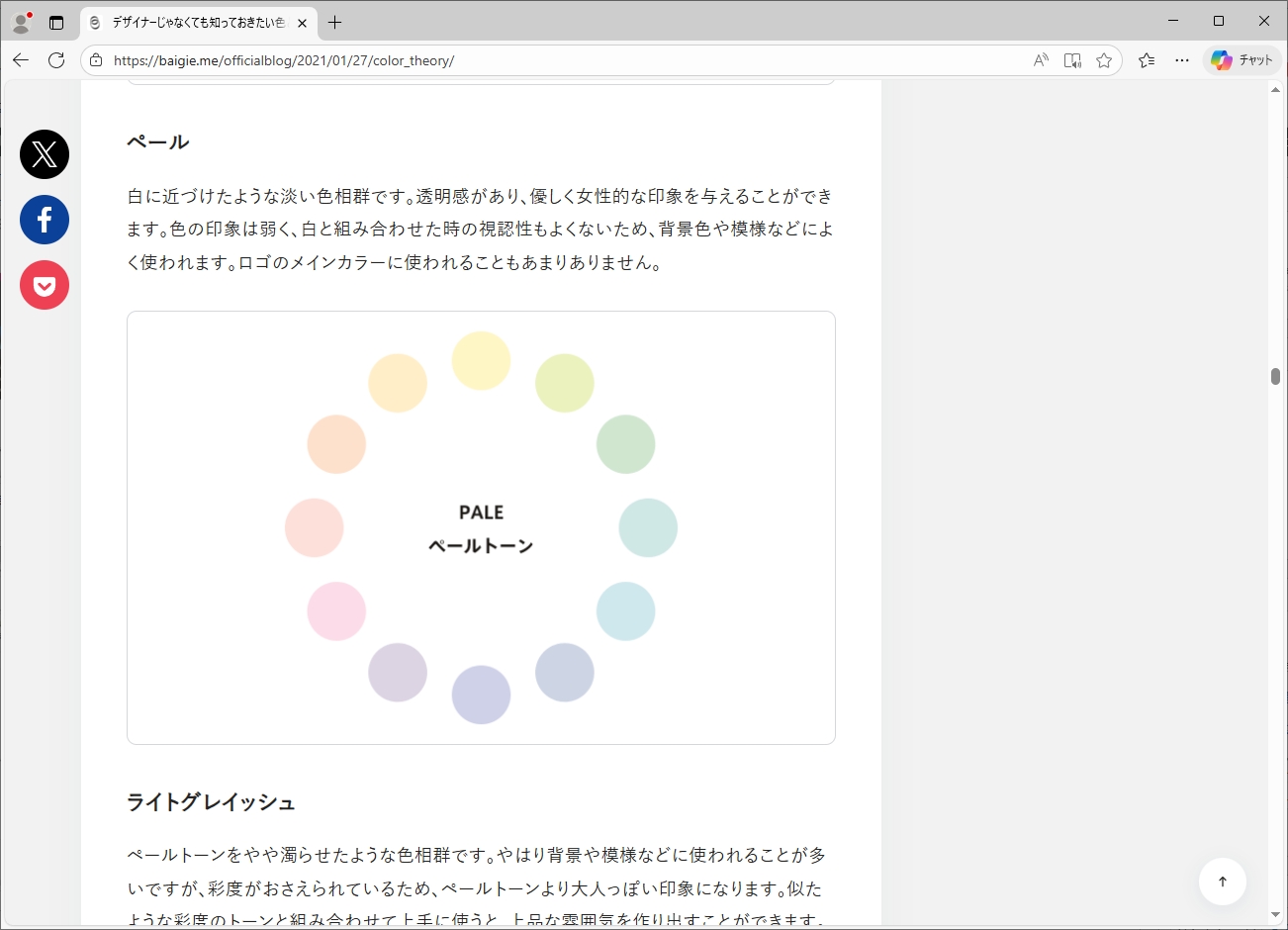This screenshot has width=1288, height=930.
Task: Share the page via Facebook icon
Action: 45,220
